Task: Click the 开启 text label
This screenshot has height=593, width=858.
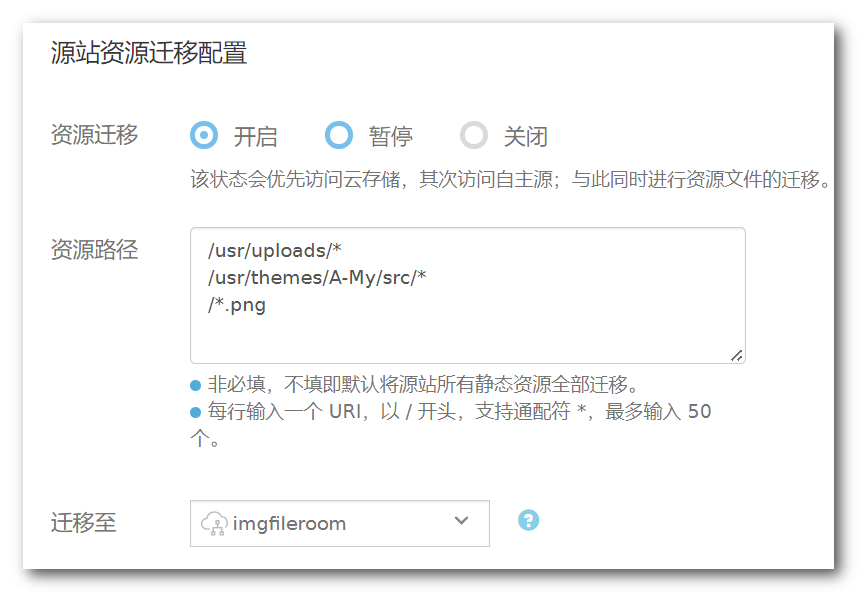Action: (256, 137)
